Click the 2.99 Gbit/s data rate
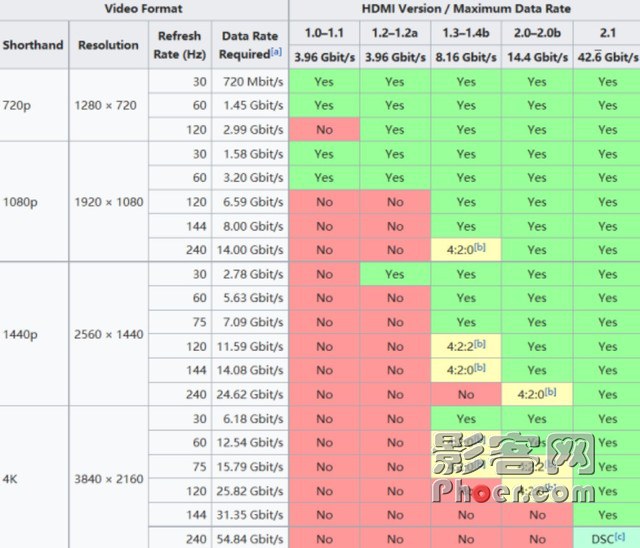Viewport: 640px width, 548px height. click(253, 130)
